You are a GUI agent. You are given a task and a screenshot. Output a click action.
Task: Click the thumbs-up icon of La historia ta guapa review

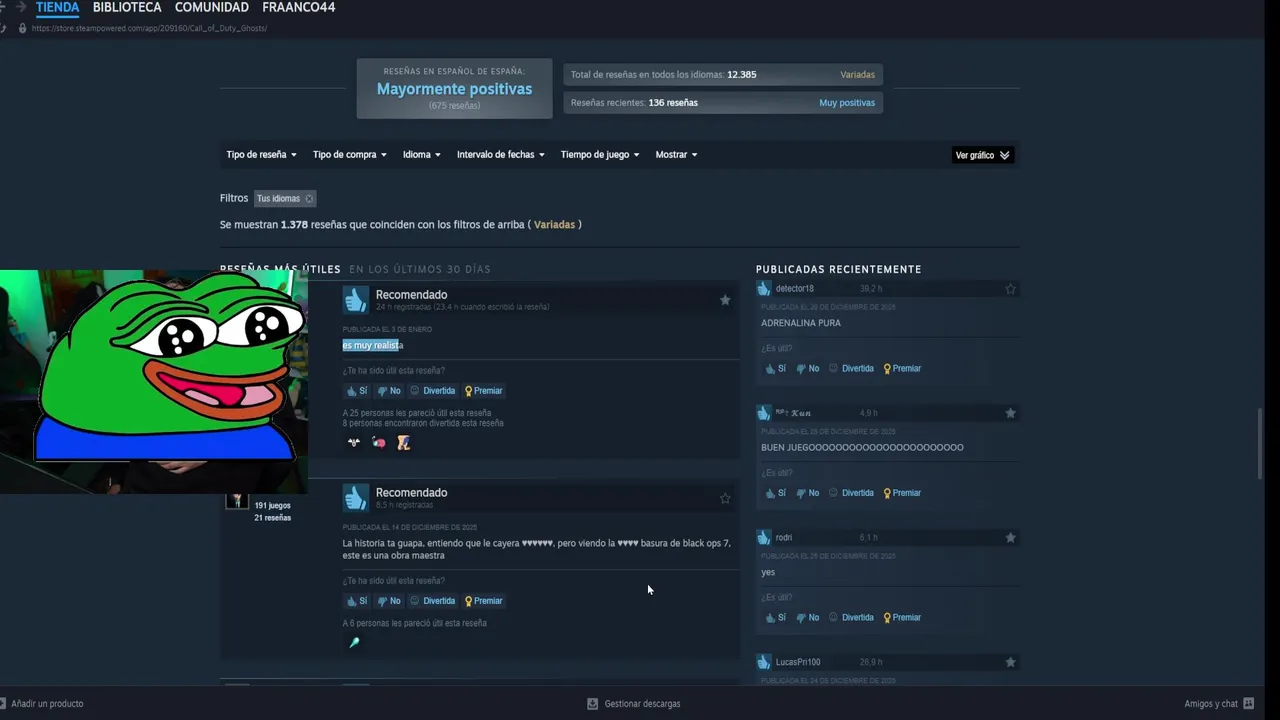point(355,497)
